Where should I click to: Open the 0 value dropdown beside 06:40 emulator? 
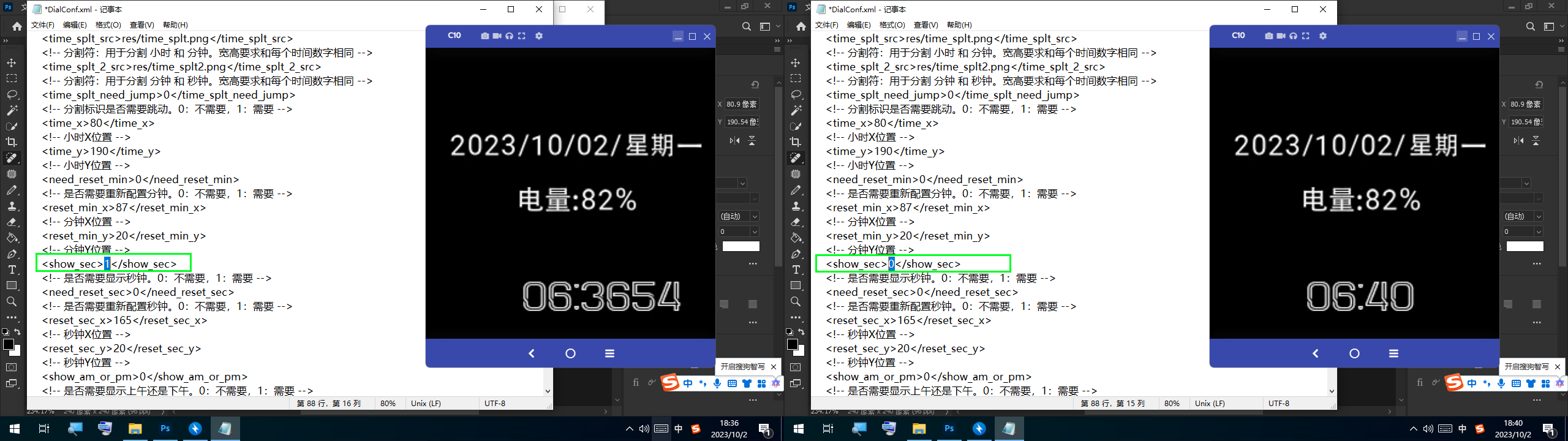click(x=1538, y=232)
